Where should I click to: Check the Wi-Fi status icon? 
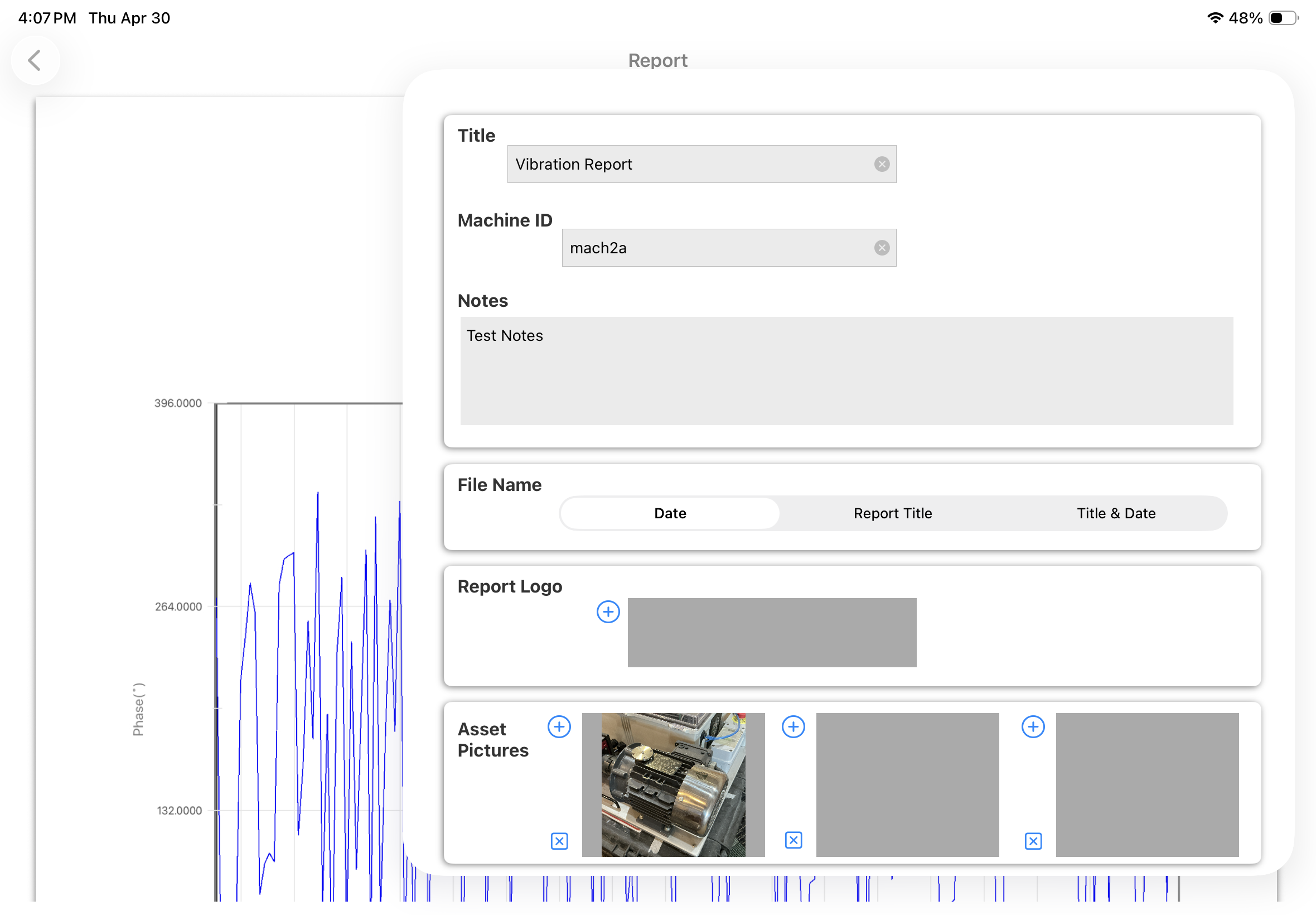click(1215, 18)
